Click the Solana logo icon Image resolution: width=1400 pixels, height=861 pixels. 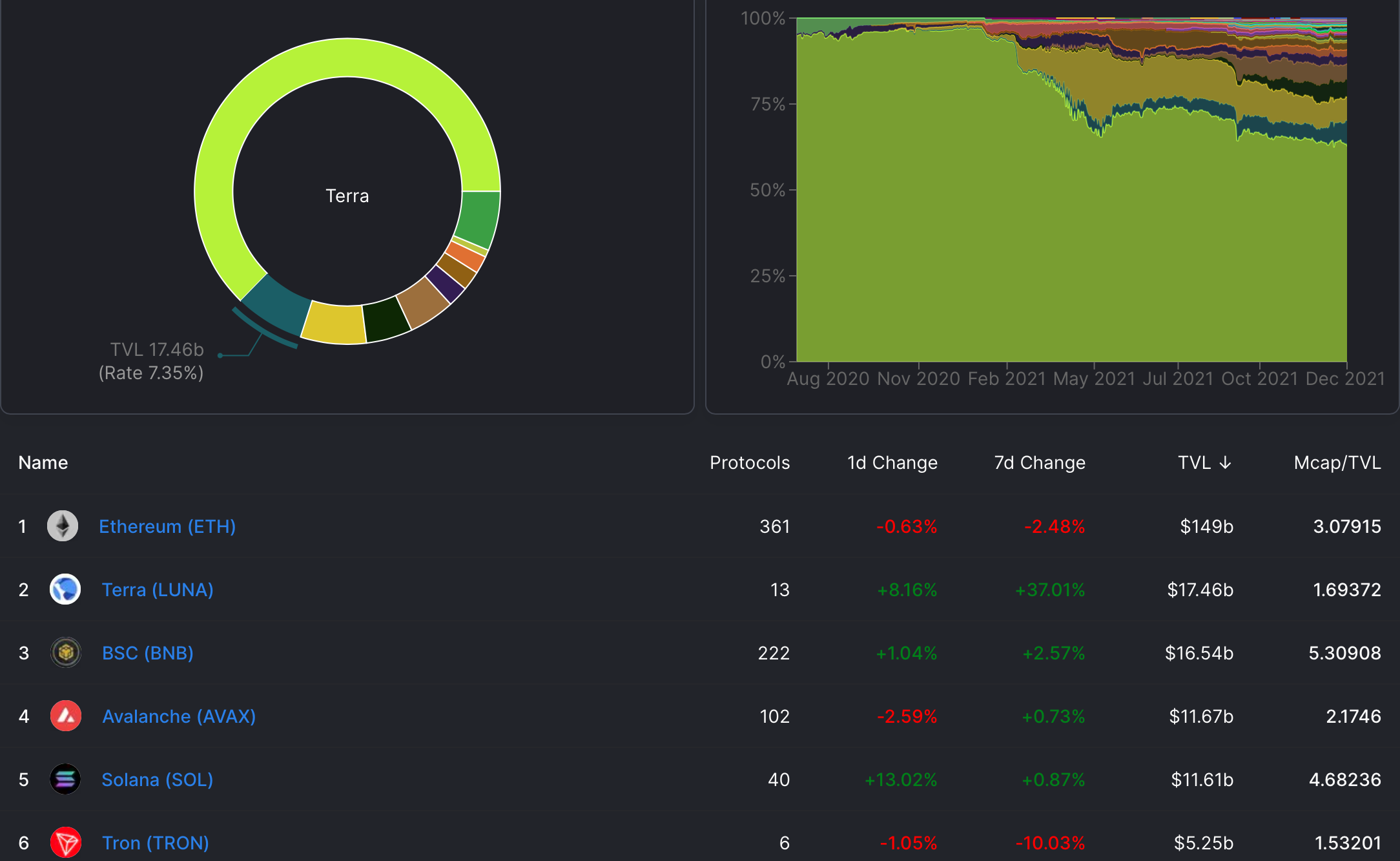point(65,780)
